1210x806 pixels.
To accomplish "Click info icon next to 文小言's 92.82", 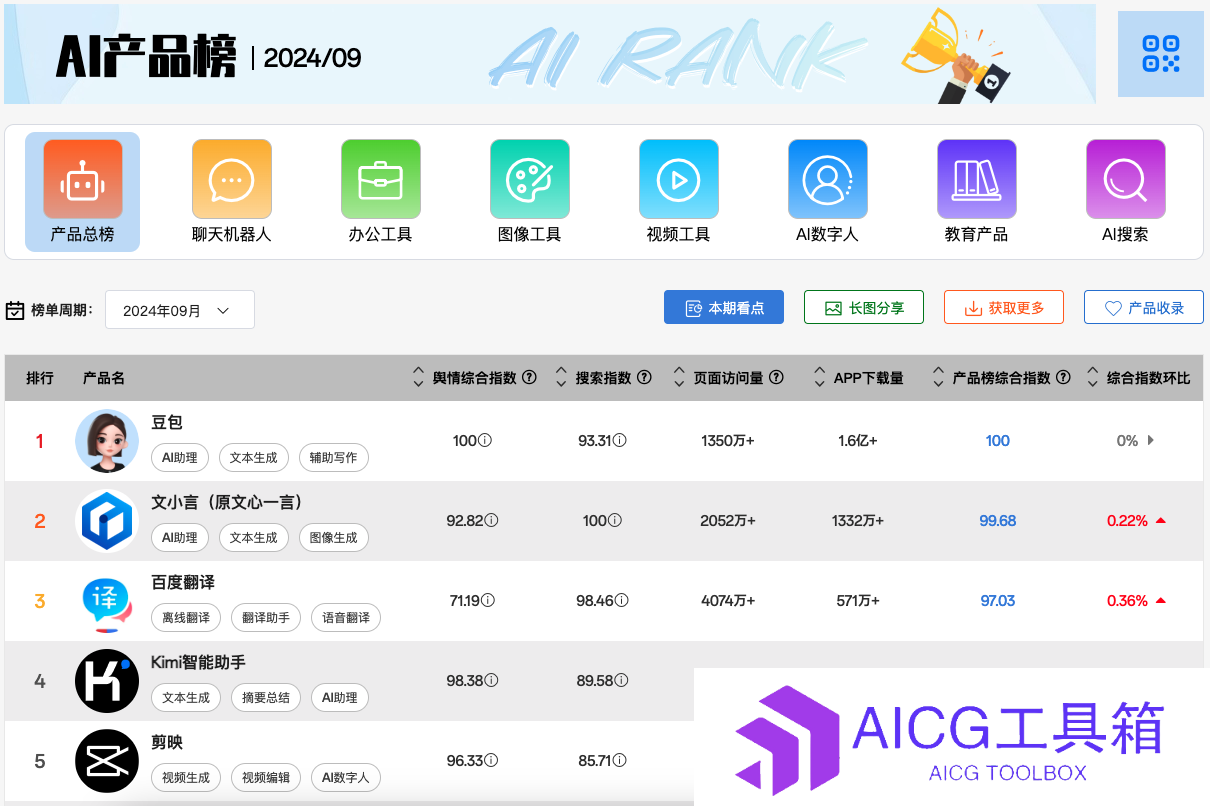I will pos(491,521).
